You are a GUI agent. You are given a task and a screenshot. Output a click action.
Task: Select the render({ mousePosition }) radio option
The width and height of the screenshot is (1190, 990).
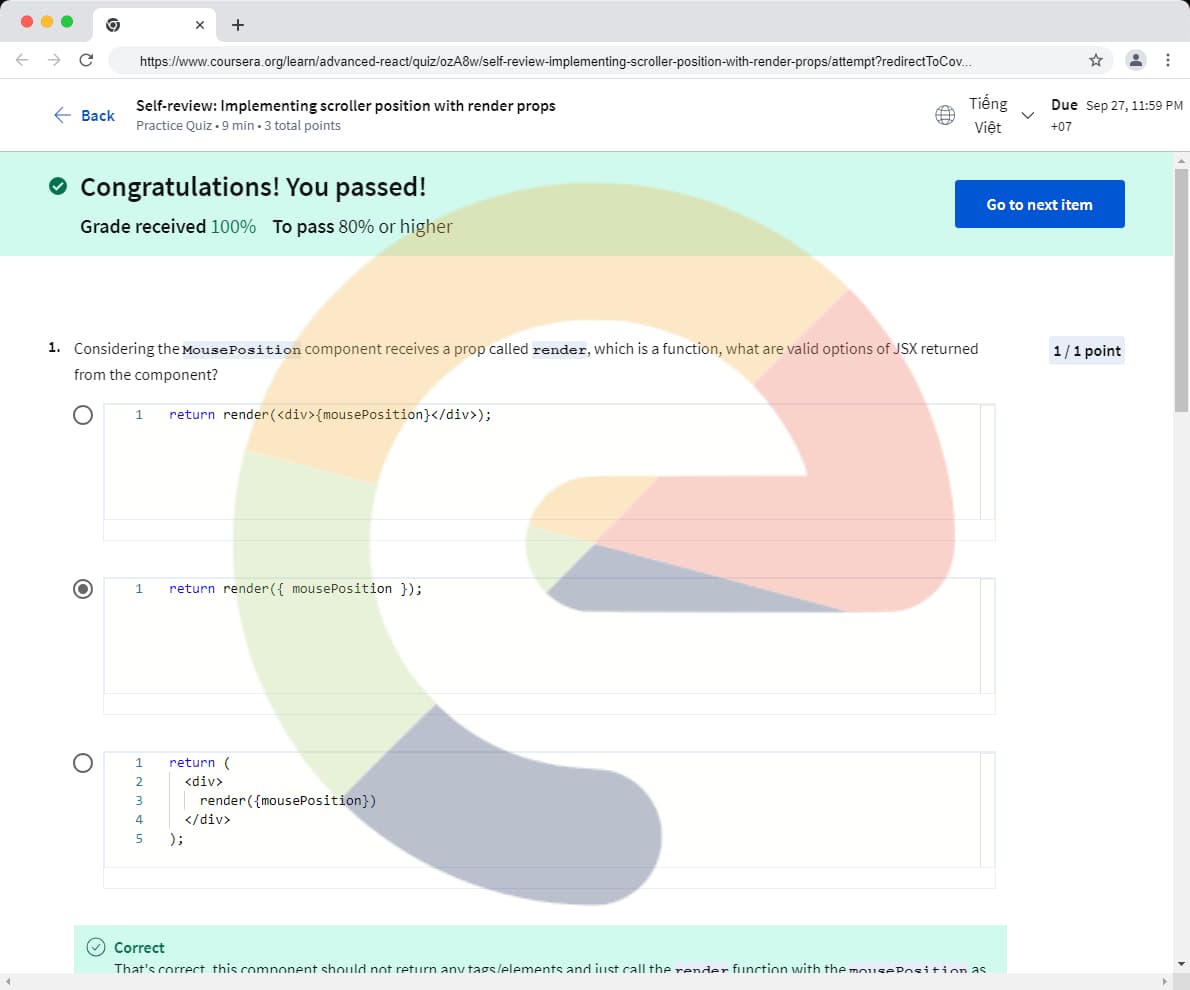tap(83, 589)
